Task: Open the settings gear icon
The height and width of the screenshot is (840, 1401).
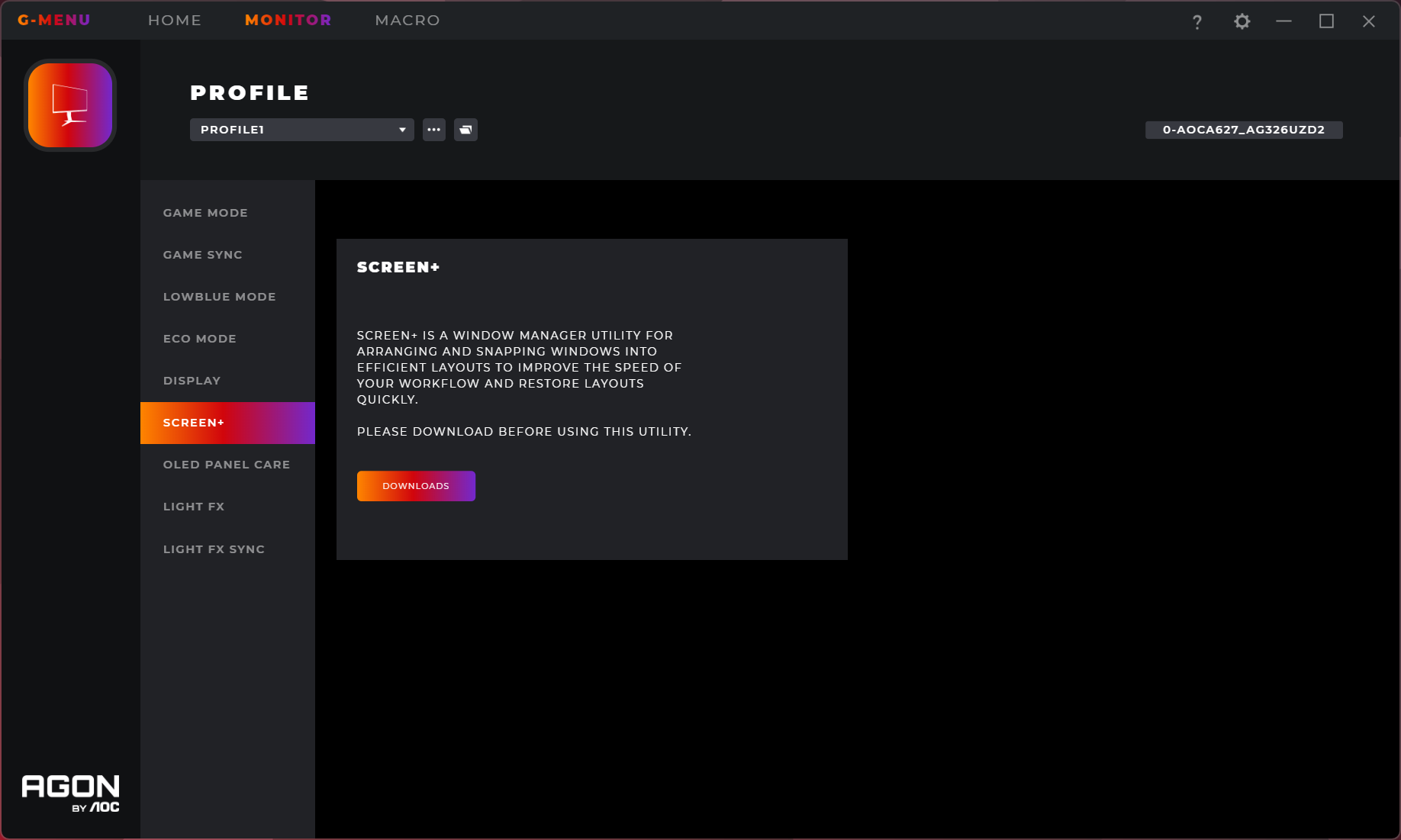Action: [1242, 21]
